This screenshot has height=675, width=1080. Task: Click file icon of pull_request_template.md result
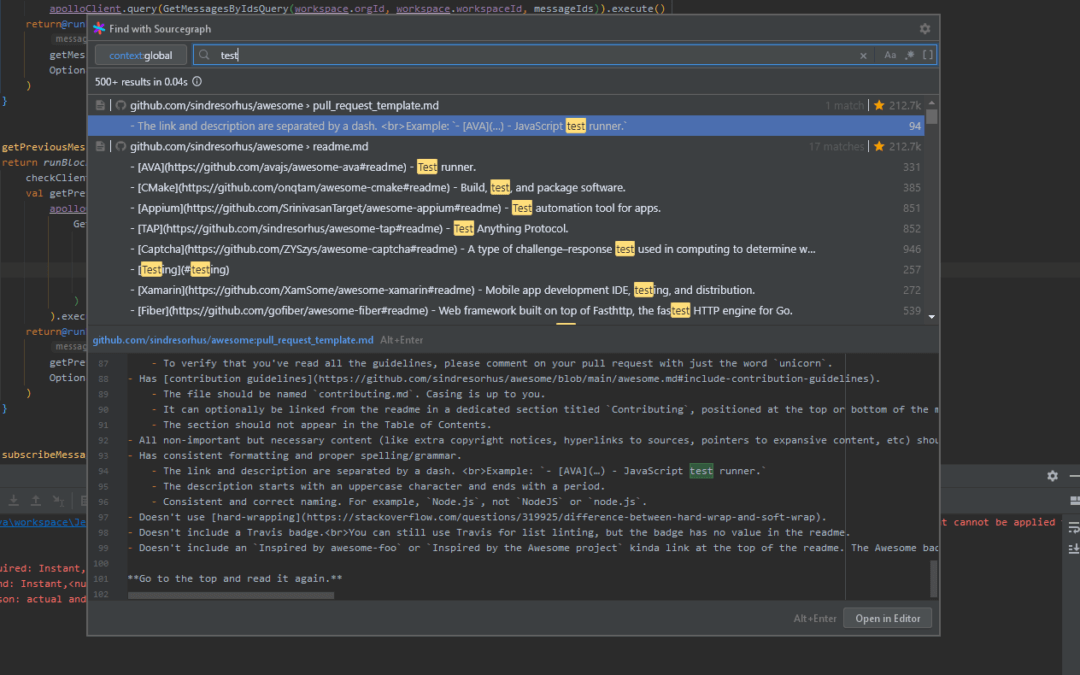pyautogui.click(x=100, y=105)
